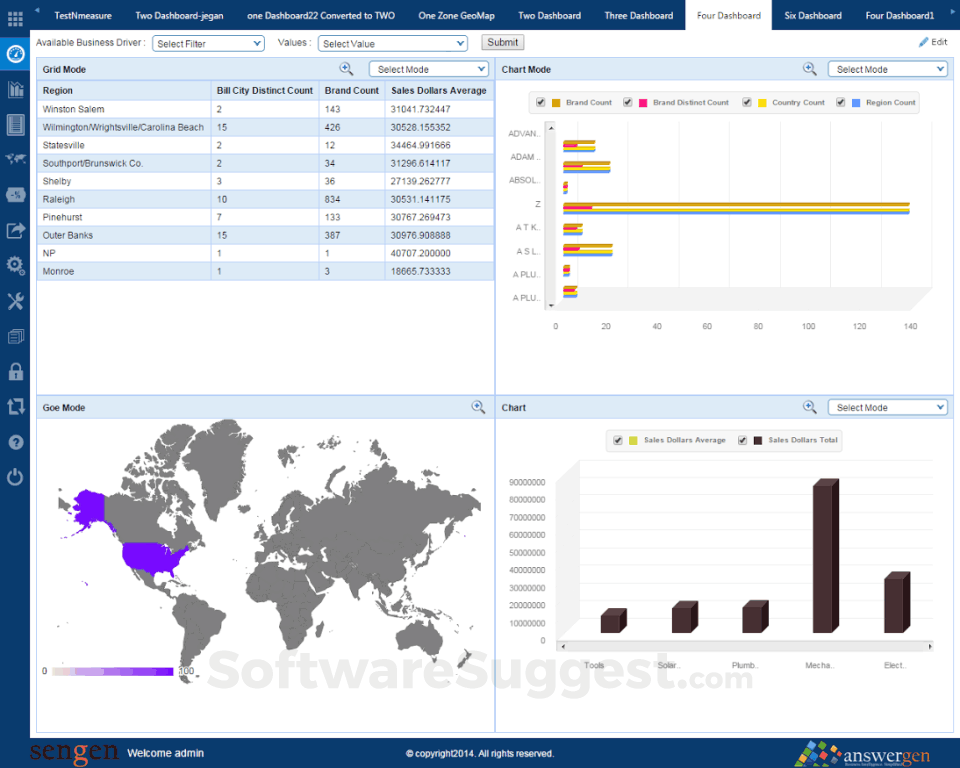Switch to the TestNmeasure tab
Screen dimensions: 960x768
pos(83,15)
